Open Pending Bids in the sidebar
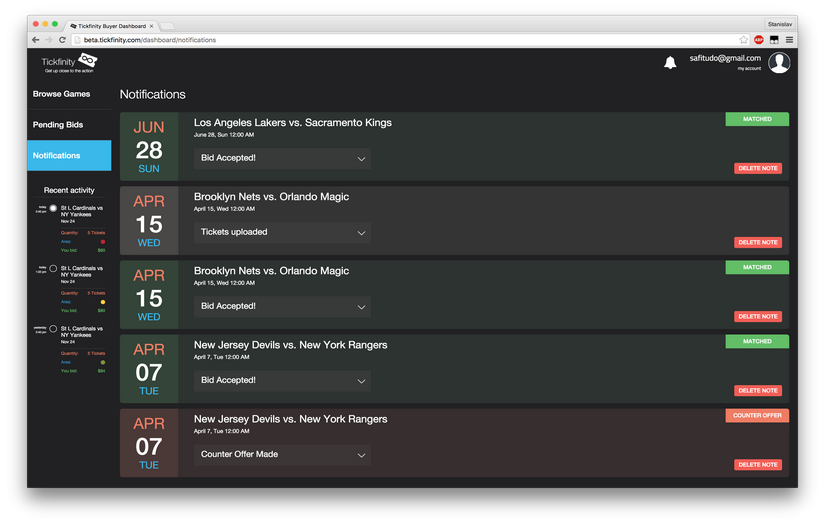Image resolution: width=825 pixels, height=525 pixels. (58, 125)
